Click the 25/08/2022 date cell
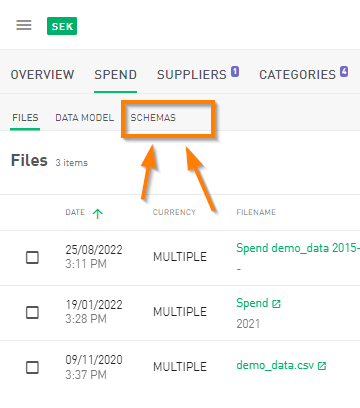 point(94,257)
